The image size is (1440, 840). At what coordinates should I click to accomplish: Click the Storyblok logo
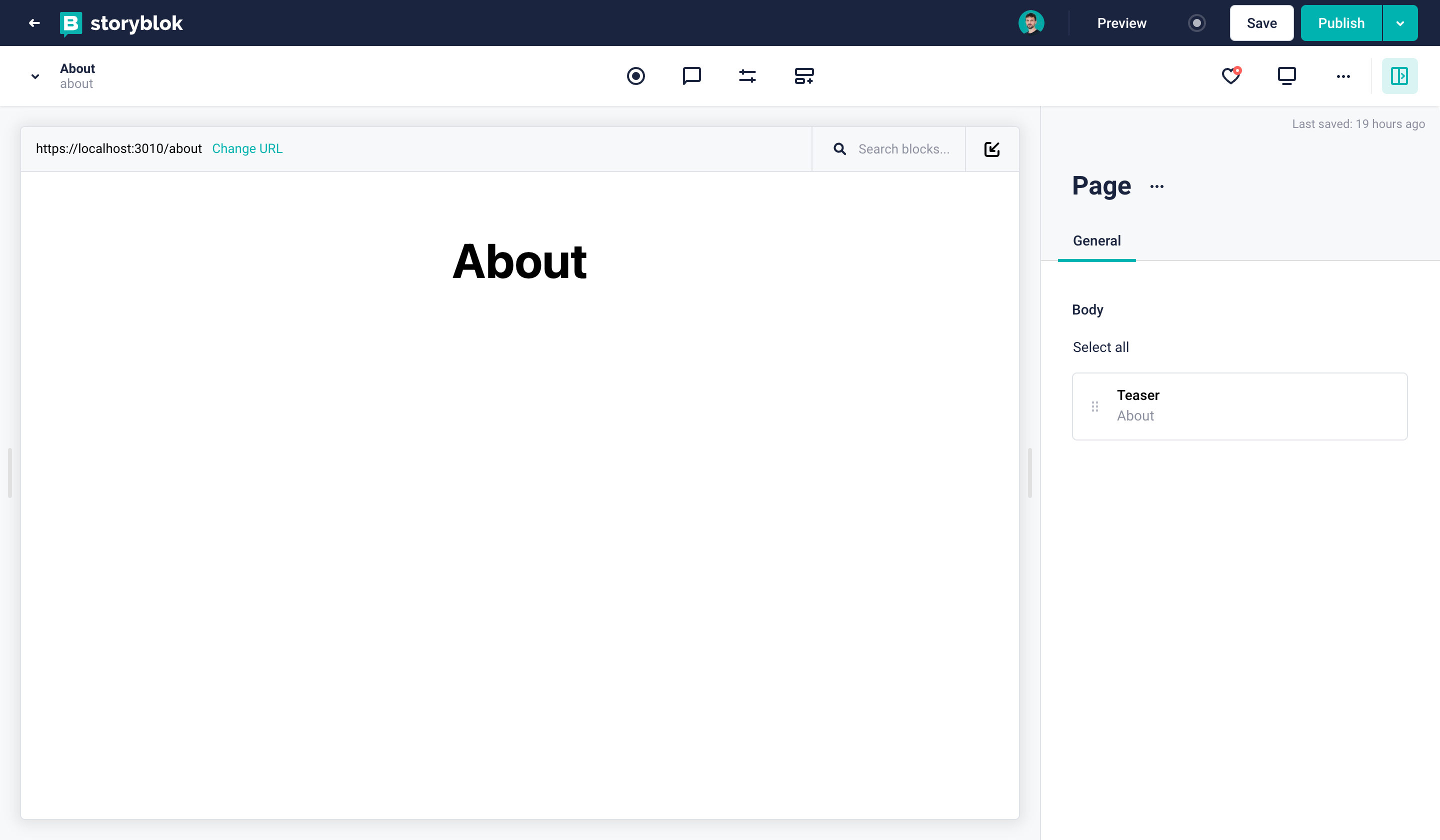121,23
